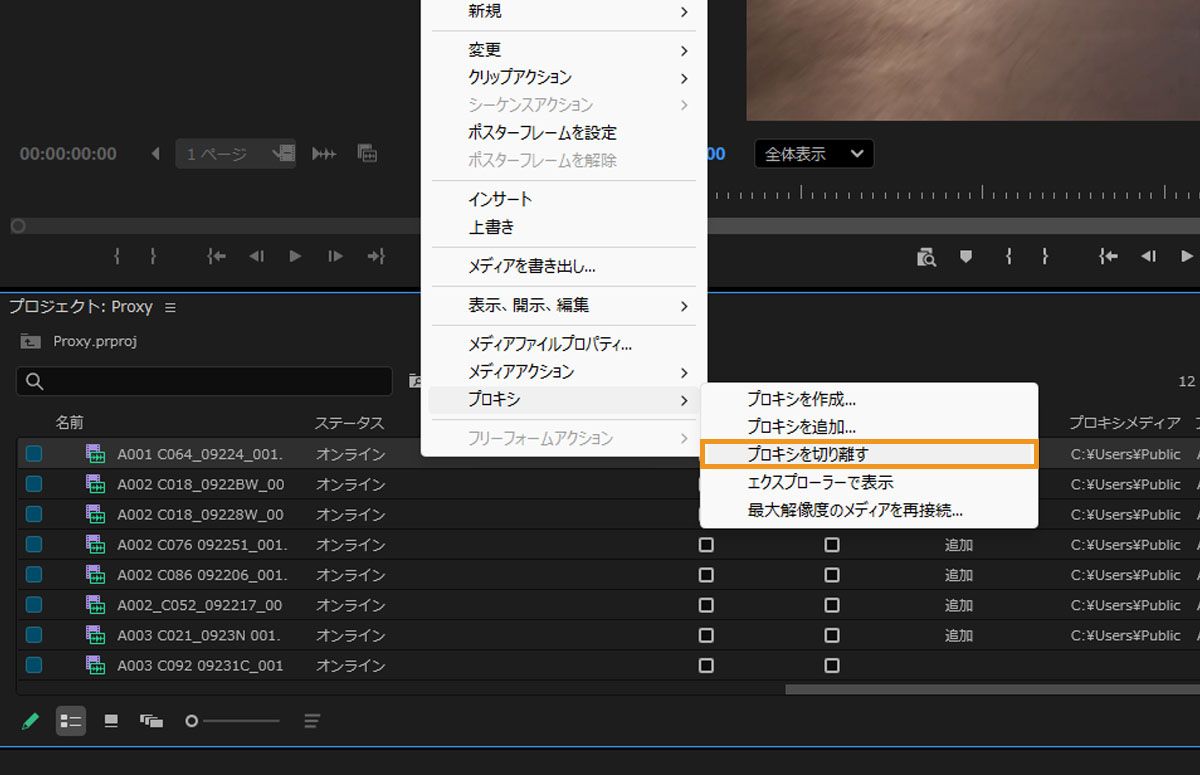Image resolution: width=1200 pixels, height=775 pixels.
Task: Switch Project panel to icon view
Action: point(110,721)
